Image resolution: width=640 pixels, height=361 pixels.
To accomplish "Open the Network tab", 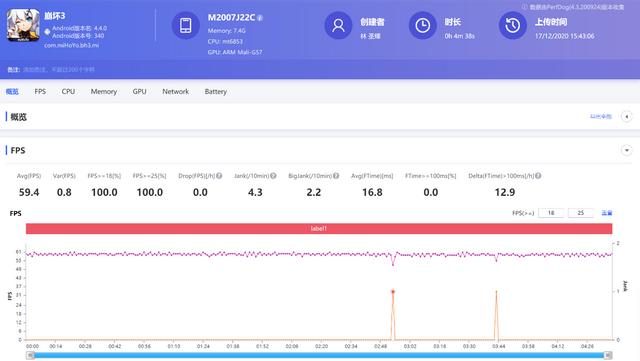I will click(x=176, y=91).
